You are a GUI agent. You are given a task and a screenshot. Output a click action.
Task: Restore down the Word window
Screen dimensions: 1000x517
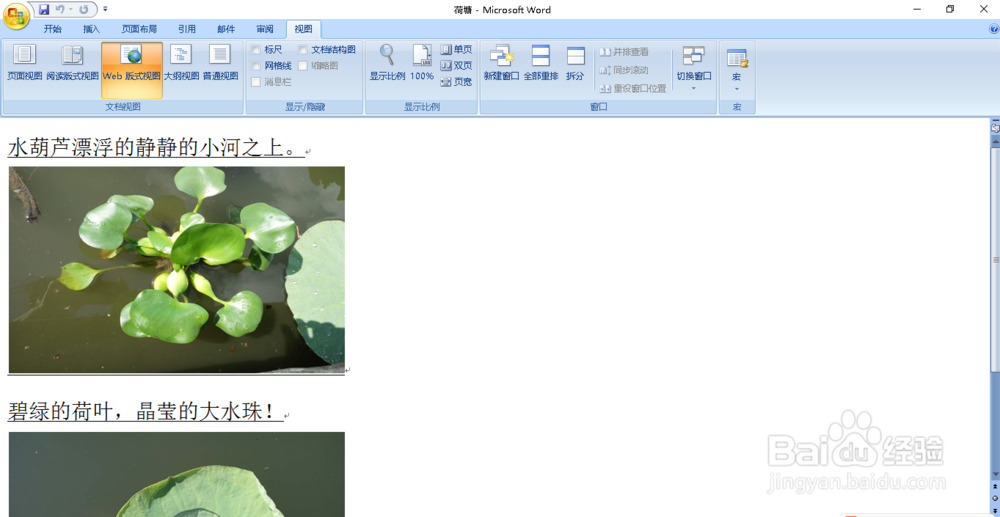(x=950, y=10)
